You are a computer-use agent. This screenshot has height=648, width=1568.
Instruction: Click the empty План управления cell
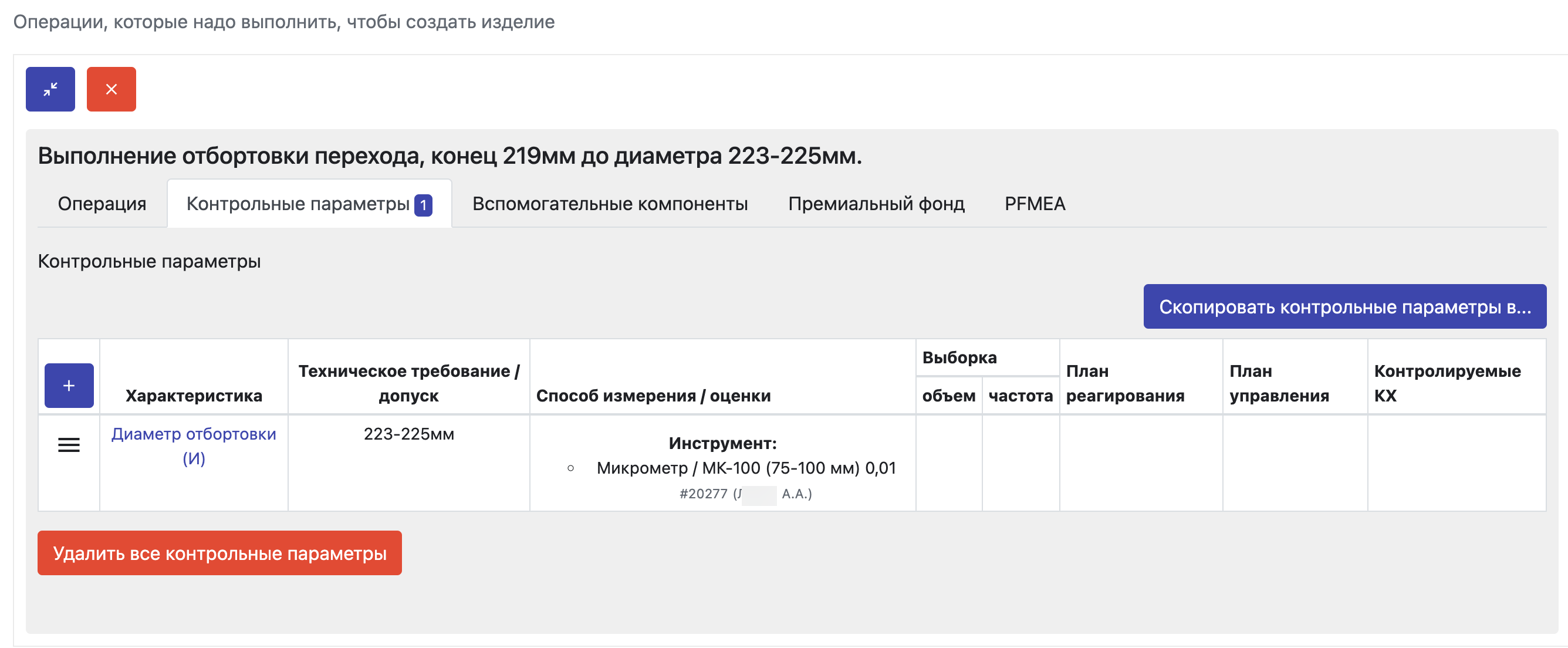pyautogui.click(x=1295, y=463)
